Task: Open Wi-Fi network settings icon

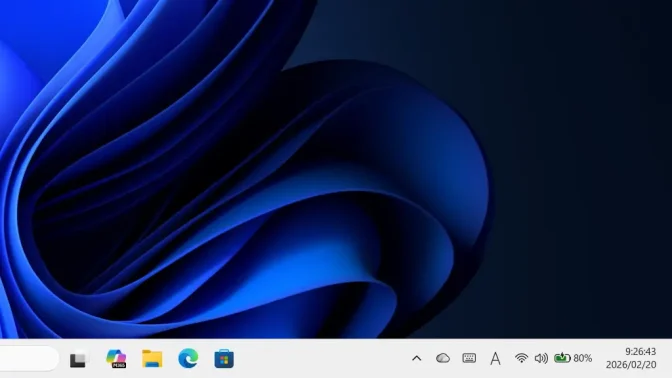Action: click(x=521, y=358)
